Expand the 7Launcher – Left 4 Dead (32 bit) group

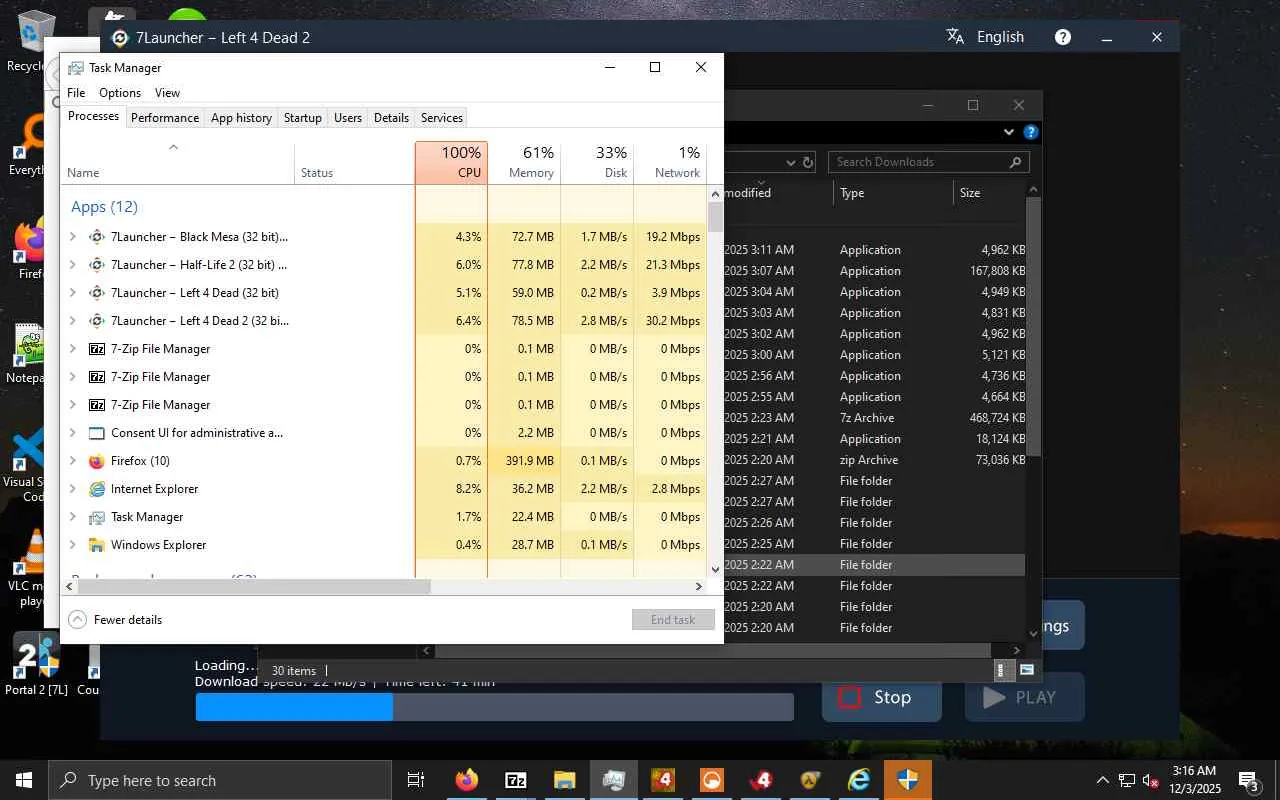(73, 293)
